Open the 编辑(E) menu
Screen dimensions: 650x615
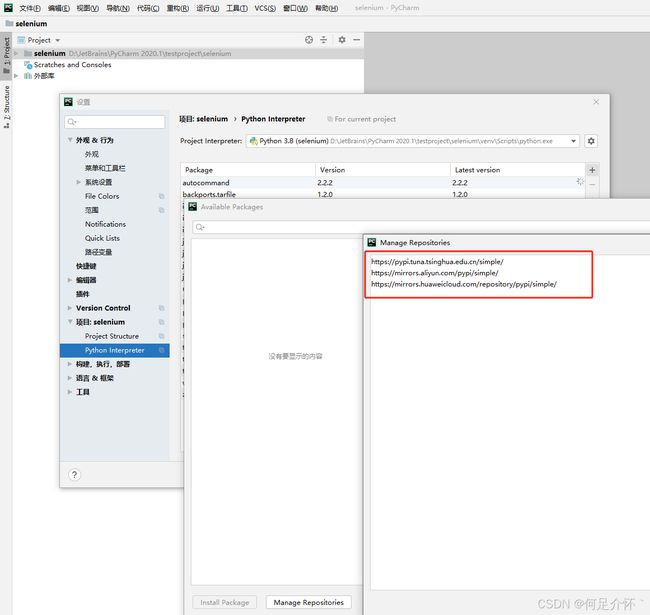pyautogui.click(x=58, y=8)
